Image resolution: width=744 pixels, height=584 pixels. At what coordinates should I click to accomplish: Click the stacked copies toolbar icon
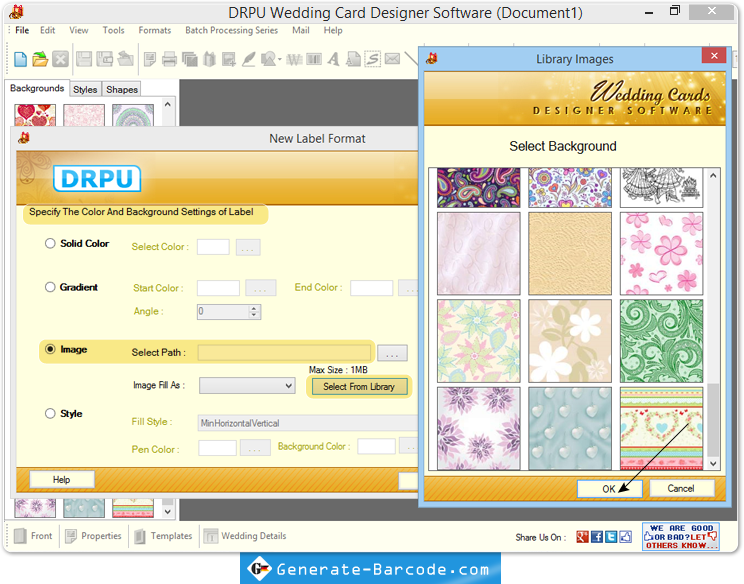pyautogui.click(x=190, y=59)
